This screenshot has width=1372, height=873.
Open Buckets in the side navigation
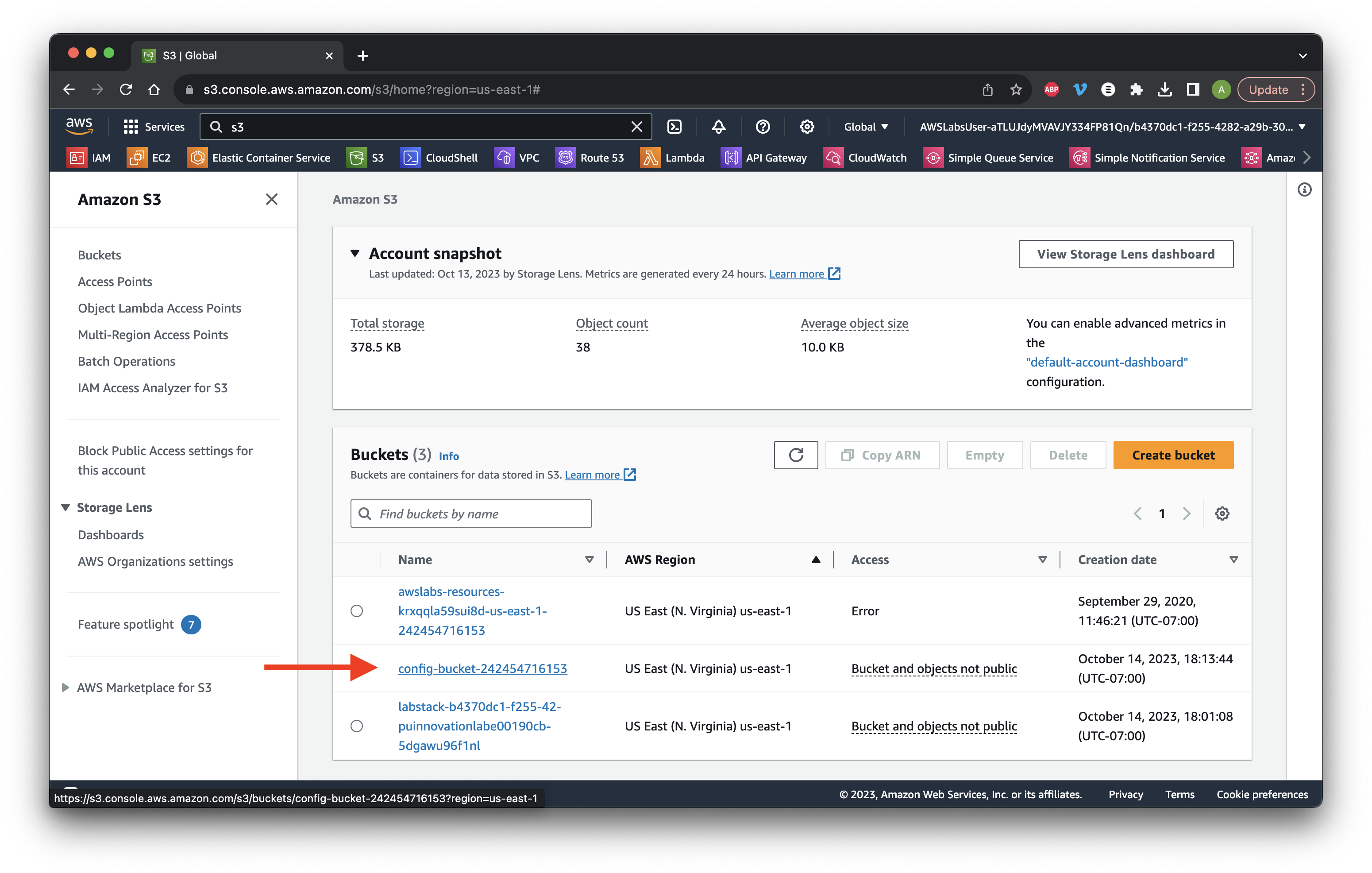coord(99,255)
